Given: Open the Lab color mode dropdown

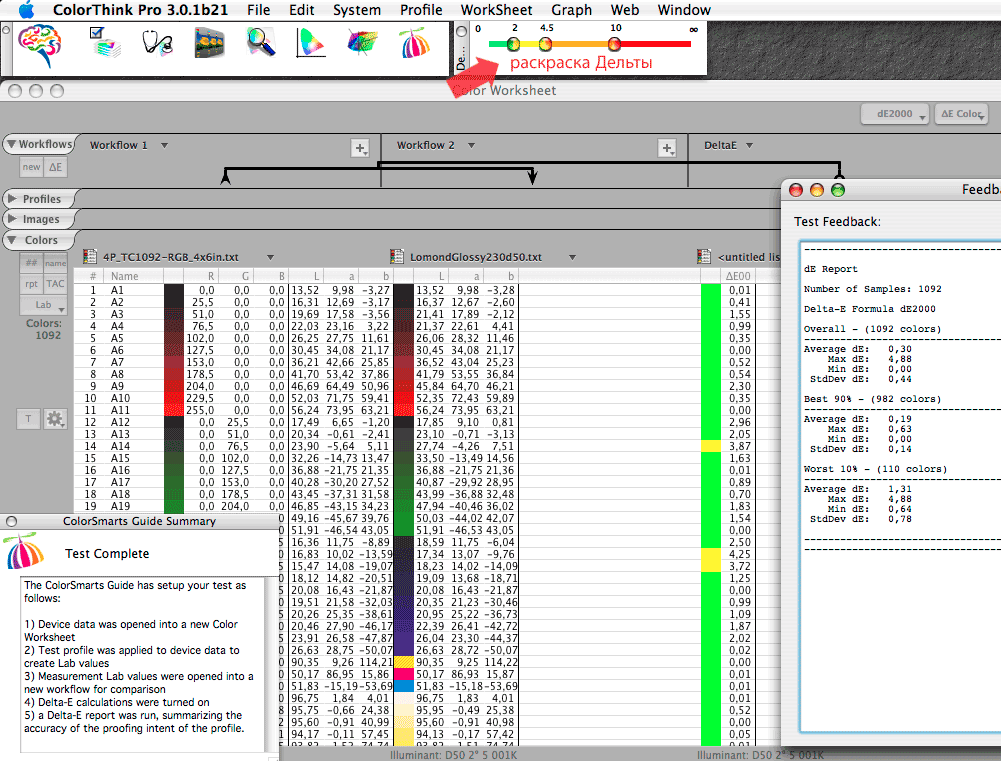Looking at the screenshot, I should (43, 305).
